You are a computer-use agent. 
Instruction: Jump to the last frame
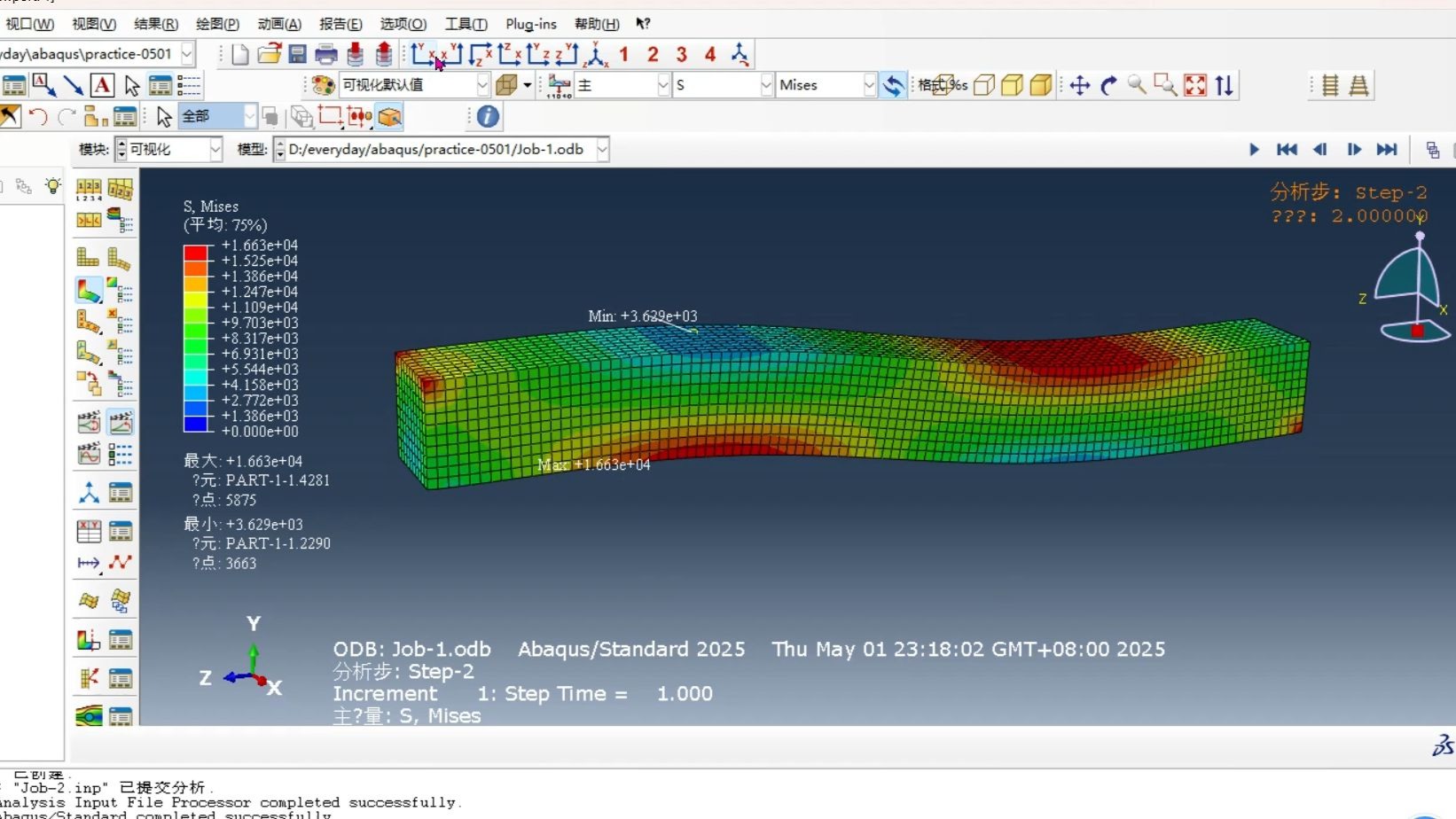pos(1387,150)
